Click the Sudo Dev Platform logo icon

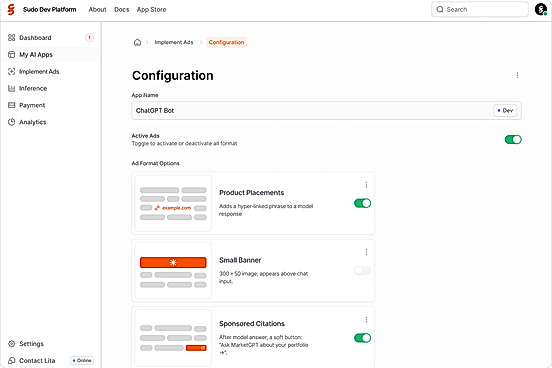pyautogui.click(x=11, y=10)
